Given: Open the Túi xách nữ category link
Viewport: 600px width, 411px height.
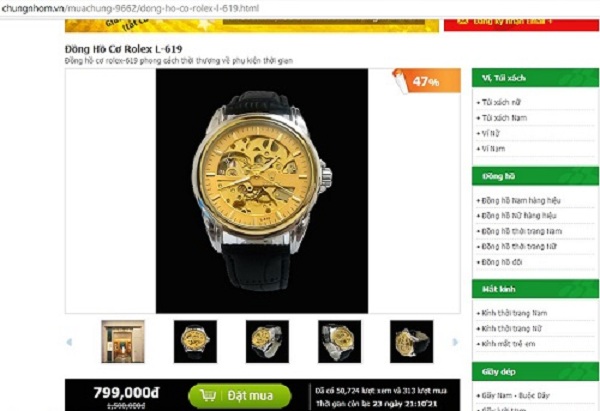Looking at the screenshot, I should pyautogui.click(x=501, y=102).
